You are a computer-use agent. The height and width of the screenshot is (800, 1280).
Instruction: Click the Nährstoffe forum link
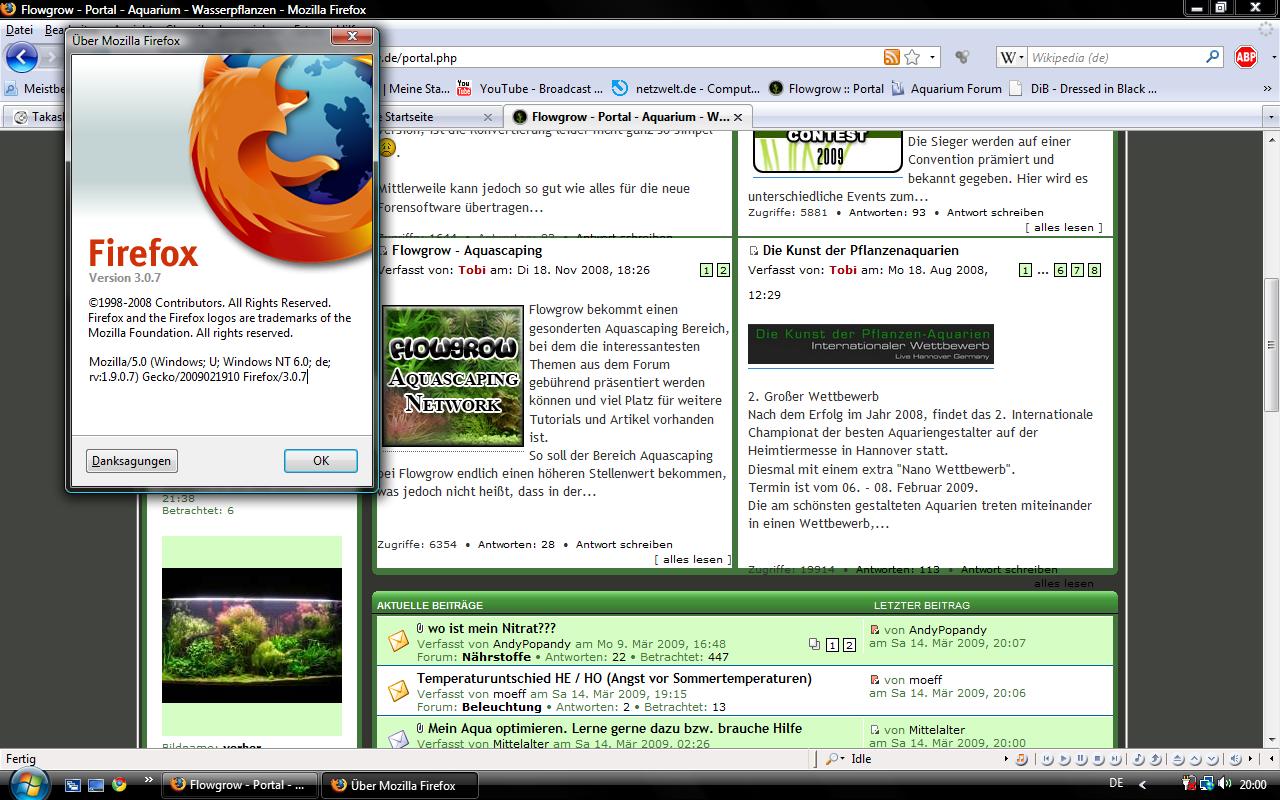(x=497, y=657)
